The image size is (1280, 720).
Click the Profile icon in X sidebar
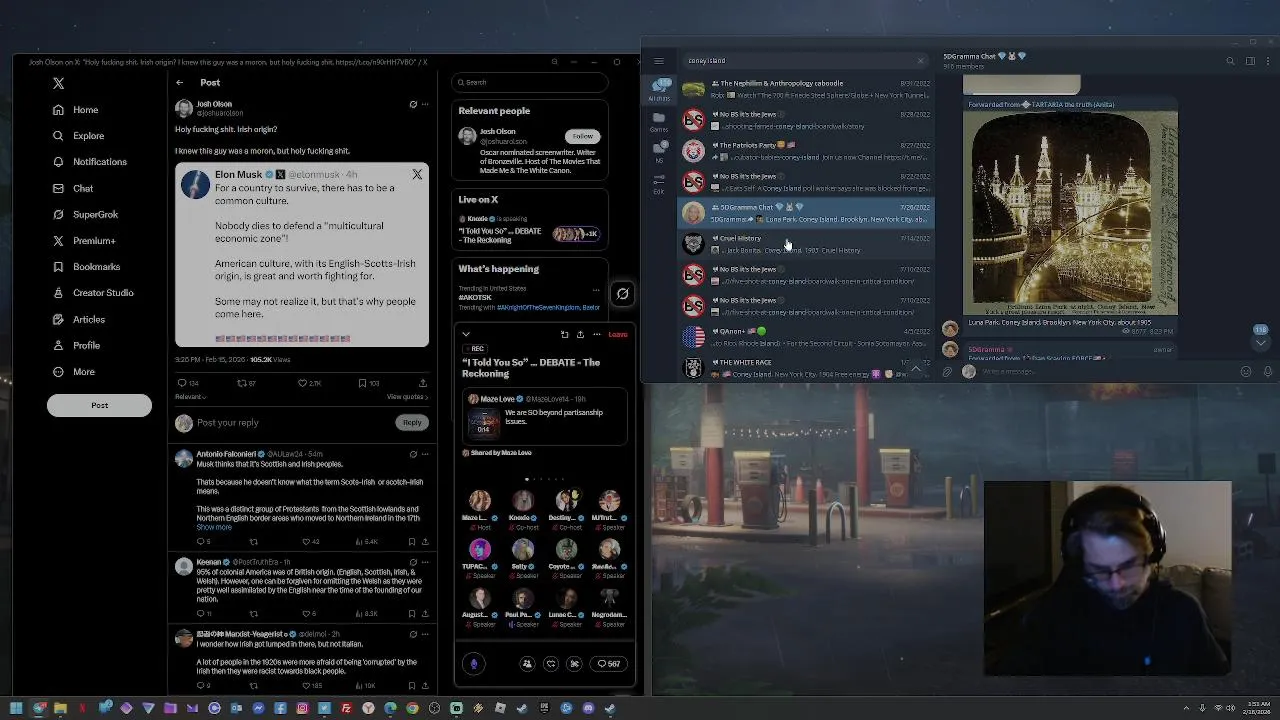pos(58,345)
